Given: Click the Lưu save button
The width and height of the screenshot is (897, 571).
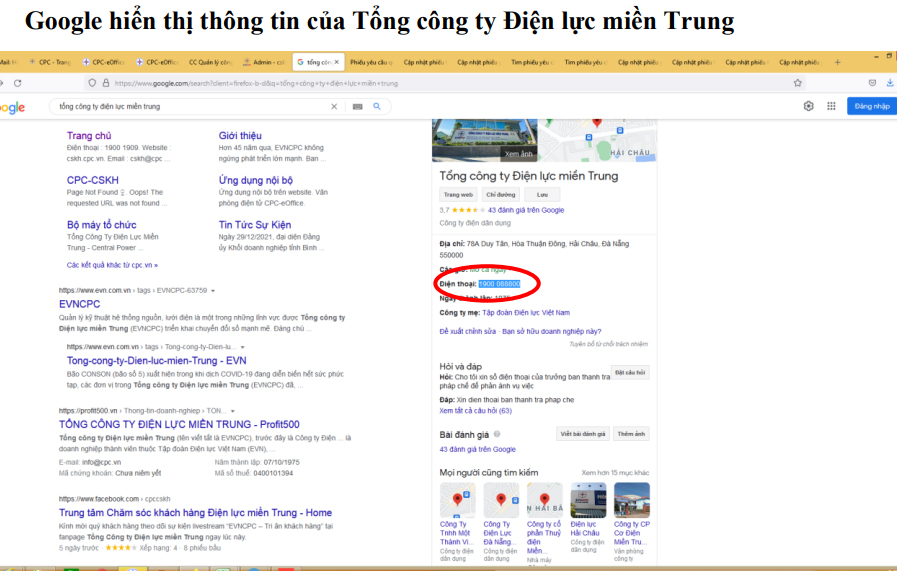Looking at the screenshot, I should (x=542, y=195).
